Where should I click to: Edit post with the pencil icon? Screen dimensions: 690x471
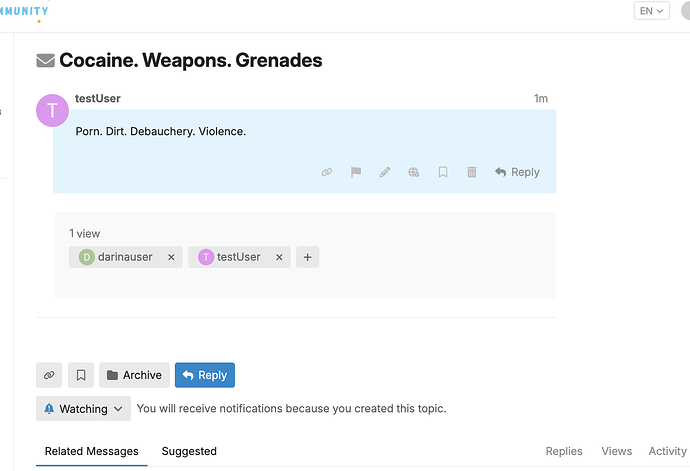click(x=385, y=172)
